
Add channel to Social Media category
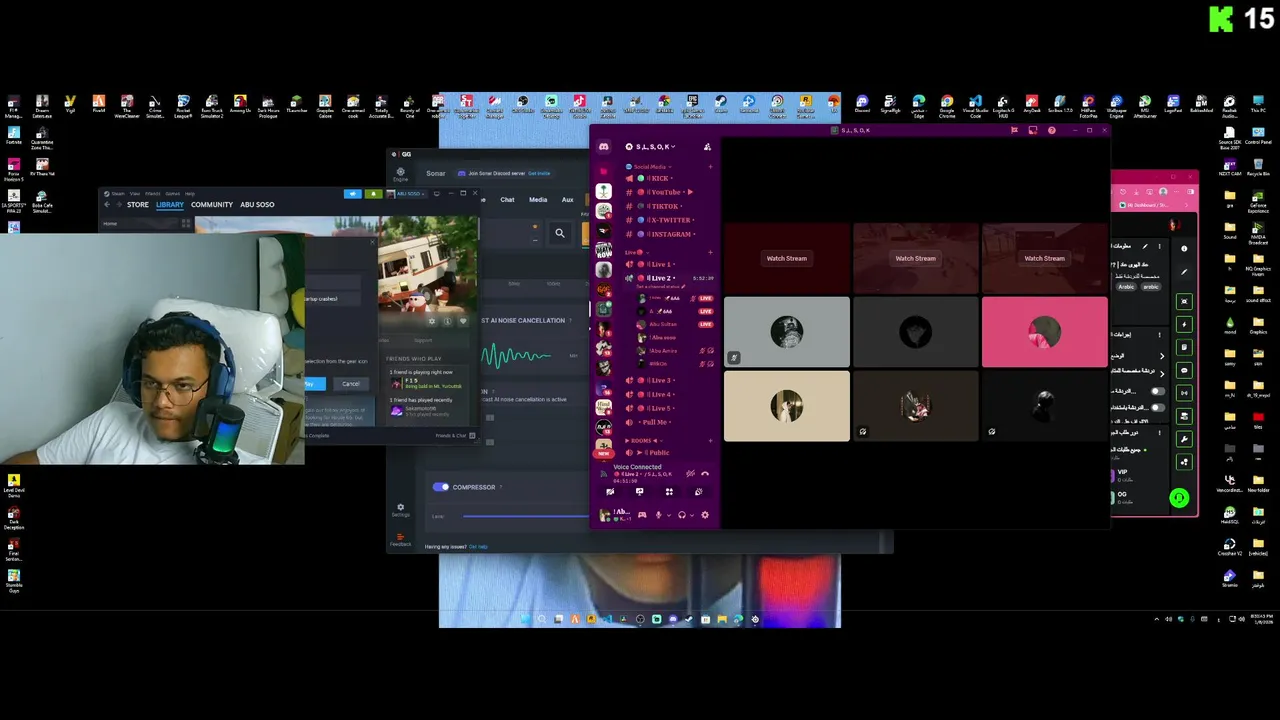[710, 167]
